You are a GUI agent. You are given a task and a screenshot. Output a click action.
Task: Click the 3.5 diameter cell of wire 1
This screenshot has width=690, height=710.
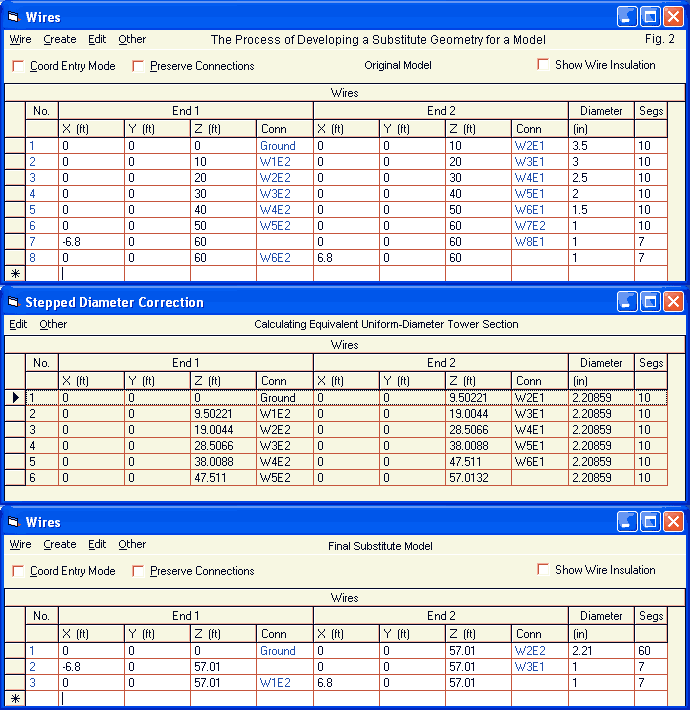pyautogui.click(x=601, y=146)
